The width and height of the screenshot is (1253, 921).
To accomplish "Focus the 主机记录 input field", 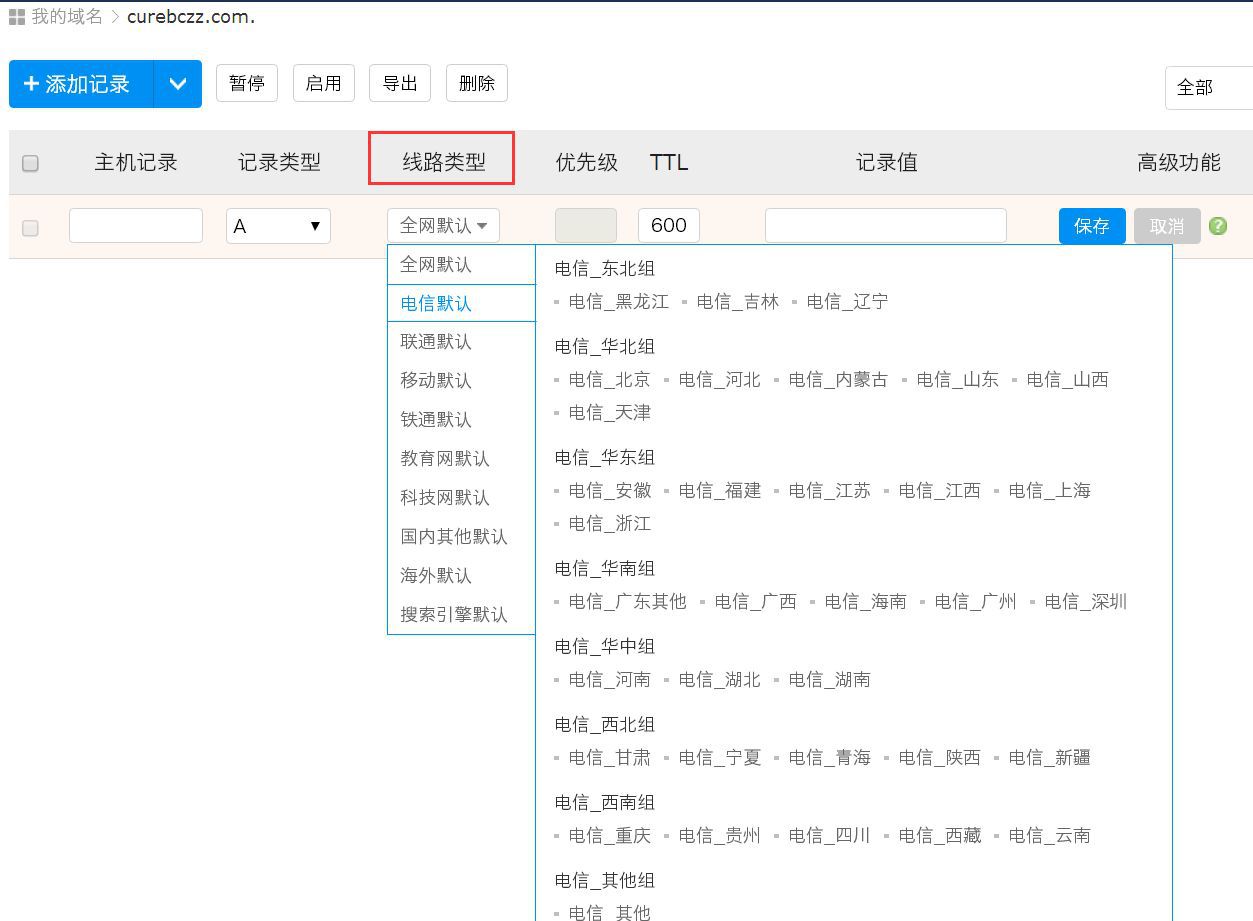I will [x=136, y=225].
